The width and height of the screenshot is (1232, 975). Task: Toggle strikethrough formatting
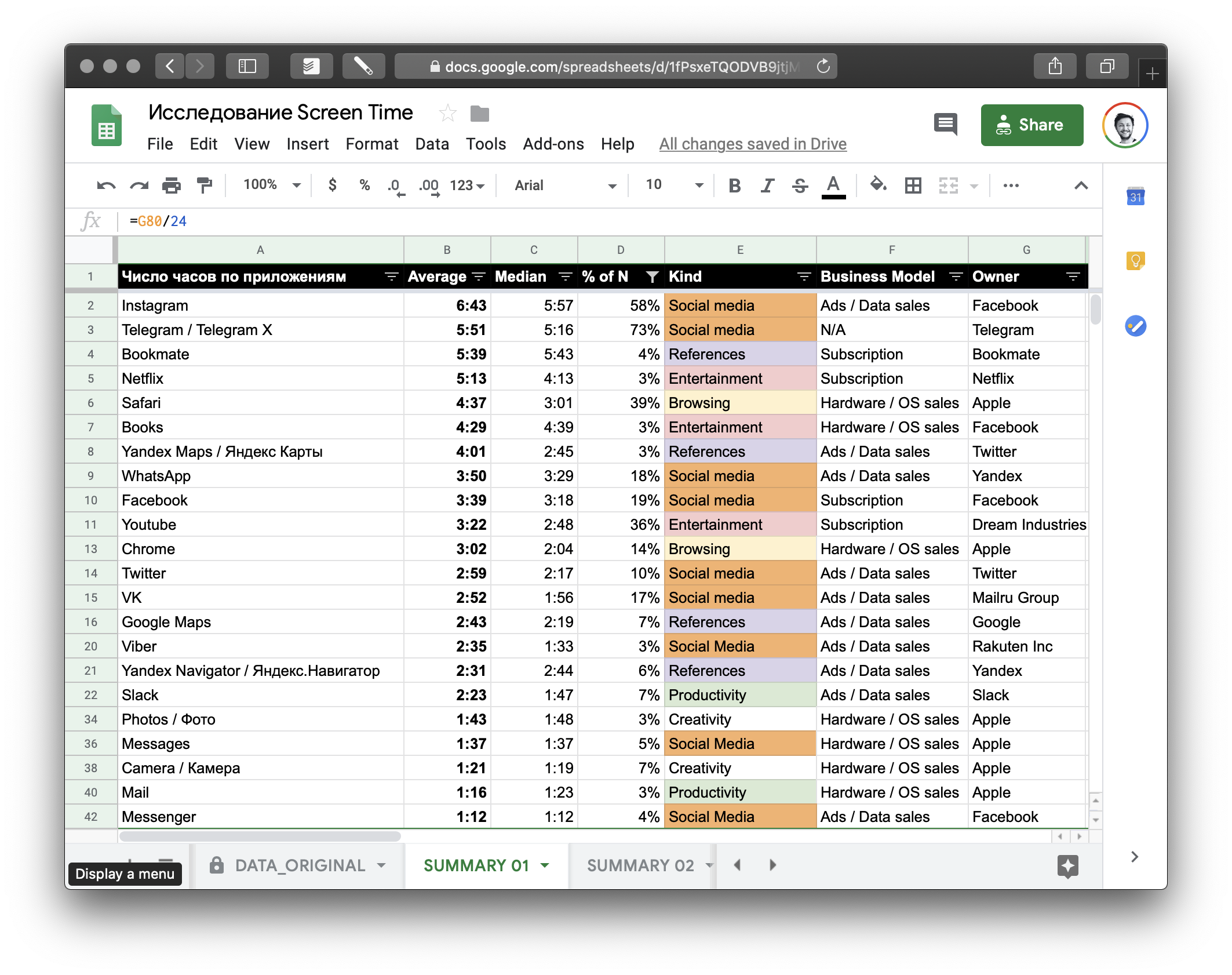[x=800, y=185]
